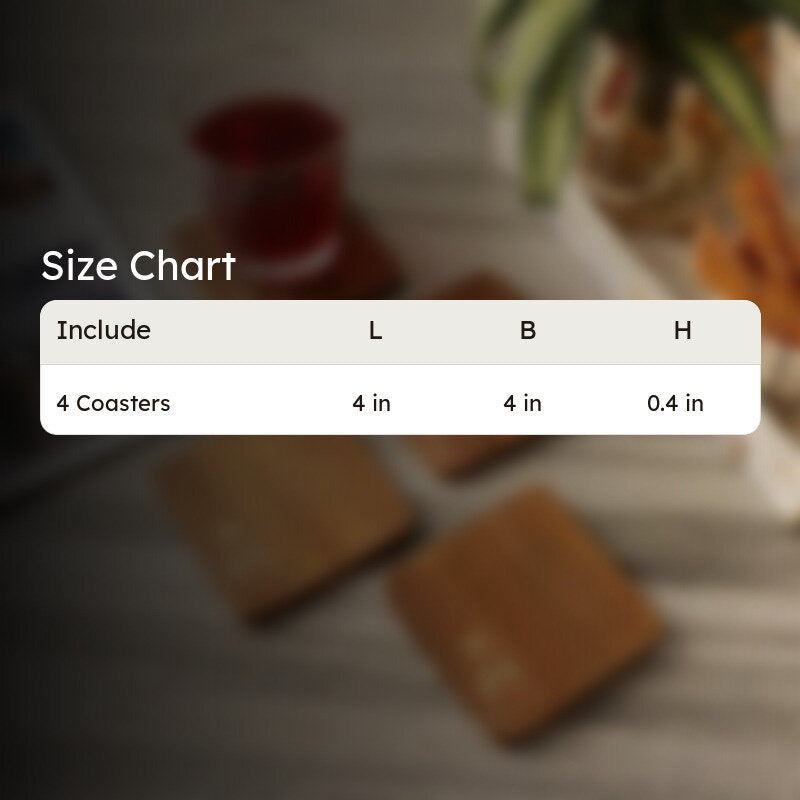
Task: Click the H column header
Action: coord(683,331)
